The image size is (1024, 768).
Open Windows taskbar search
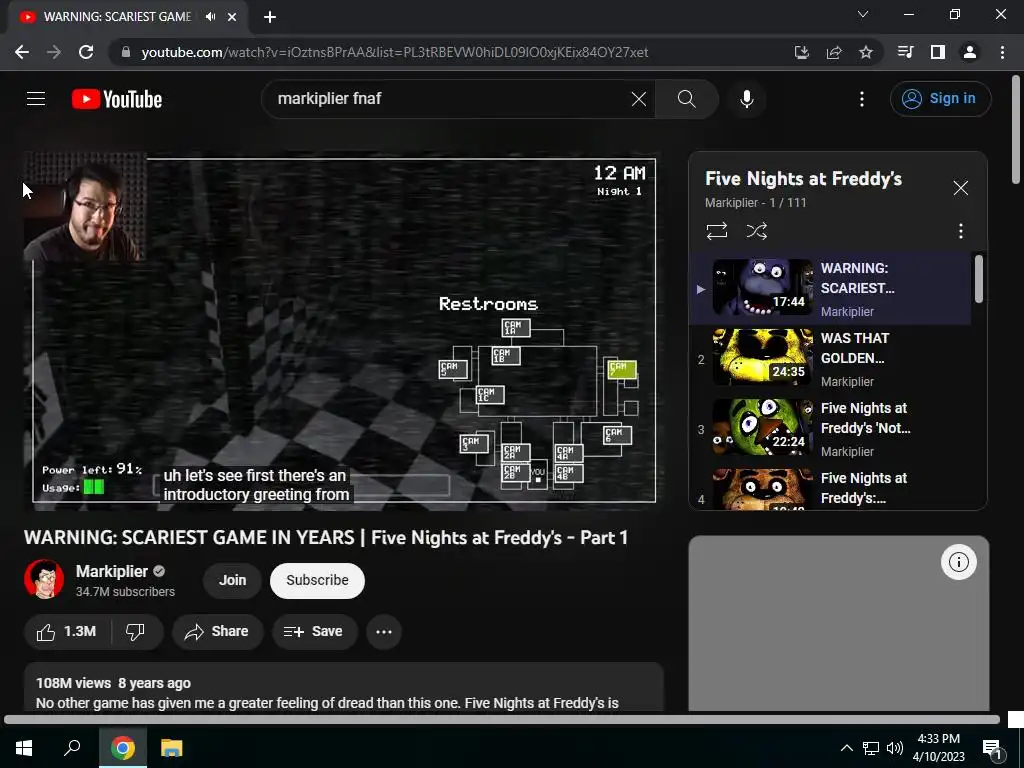[72, 748]
